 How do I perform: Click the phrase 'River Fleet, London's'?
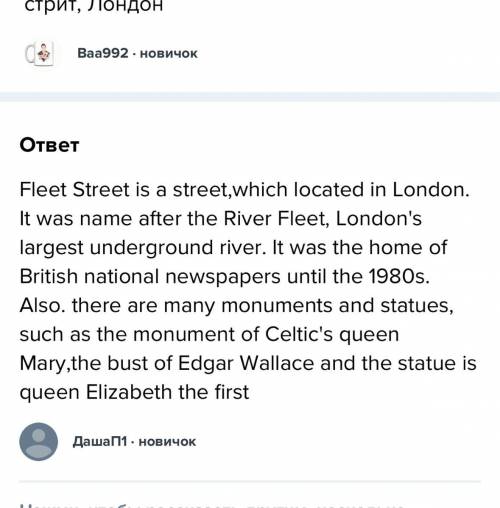(x=322, y=219)
